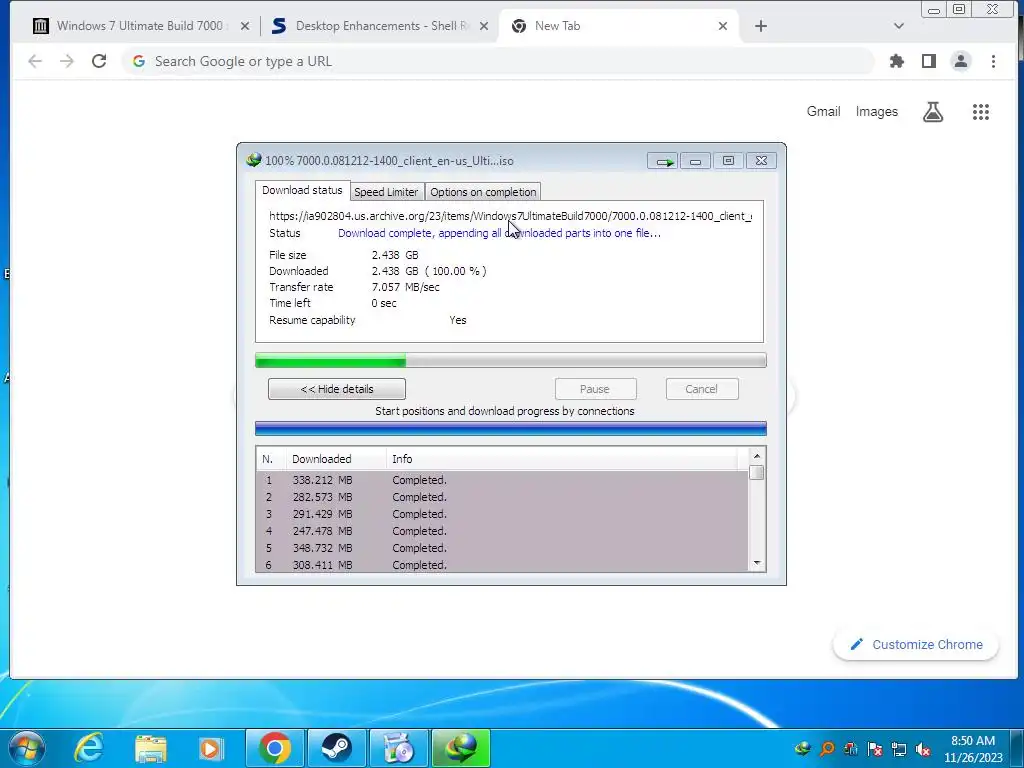Click the 7.057 MB/sec transfer rate value
Screen dimensions: 1024x768
point(406,287)
